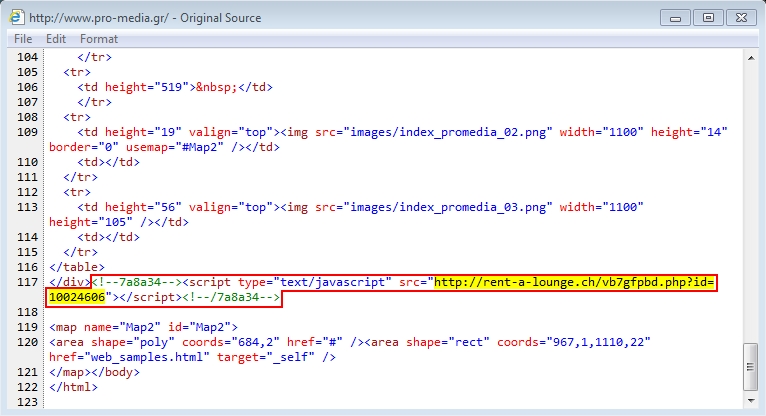Open the Format menu

[99, 39]
